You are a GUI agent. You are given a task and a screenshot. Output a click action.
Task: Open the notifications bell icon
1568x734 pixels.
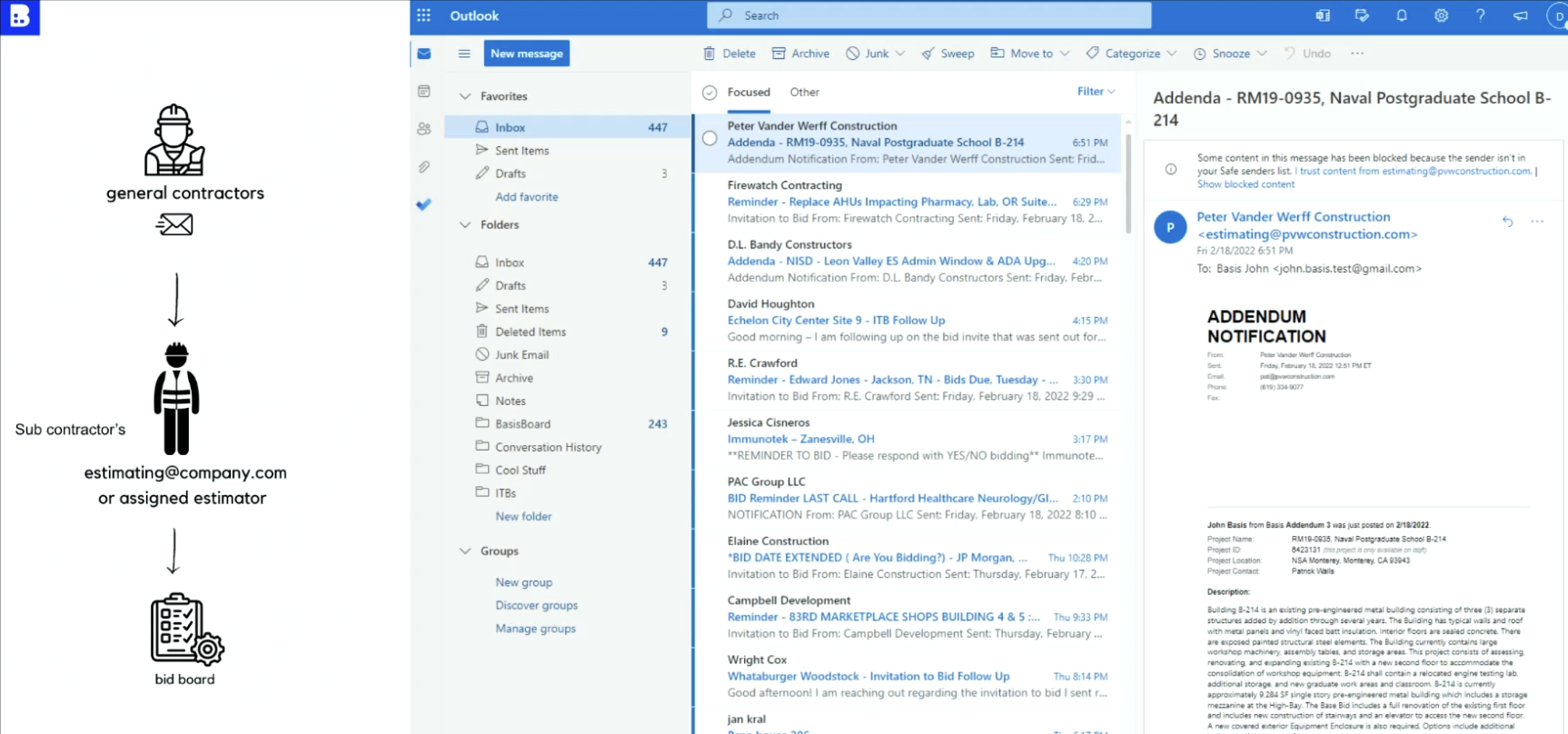[1402, 15]
